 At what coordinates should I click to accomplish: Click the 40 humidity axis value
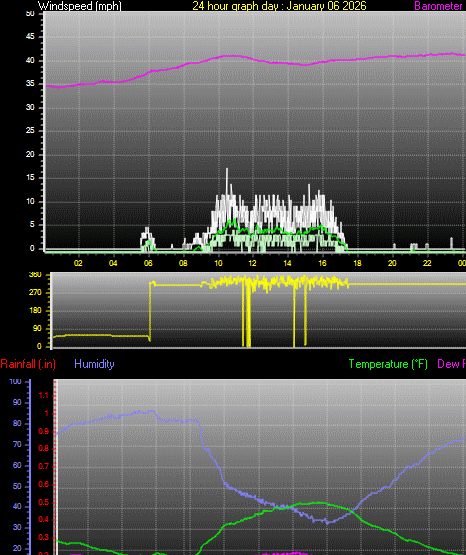[x=17, y=507]
